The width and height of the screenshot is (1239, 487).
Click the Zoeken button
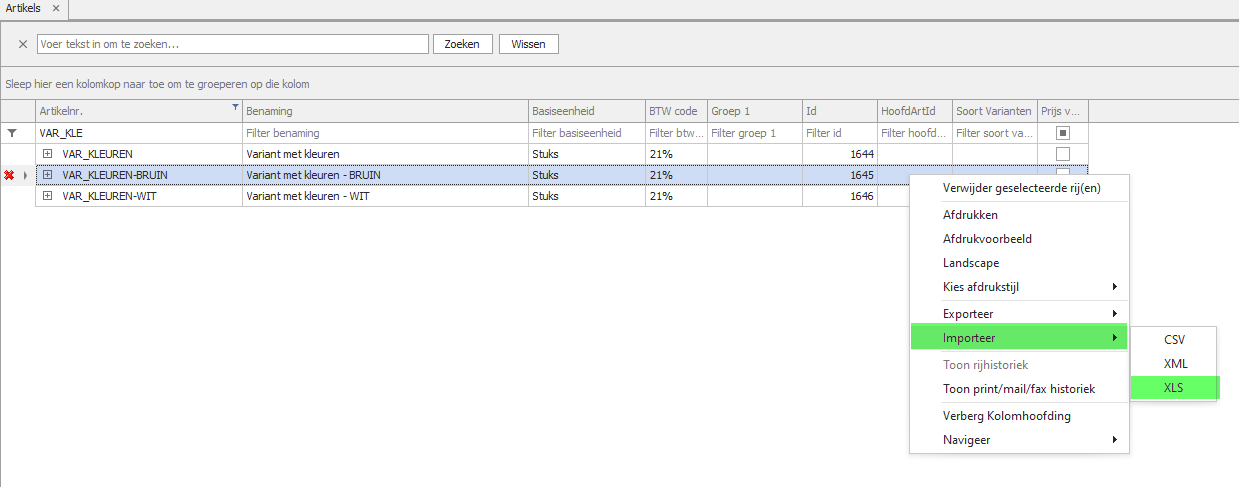coord(462,44)
